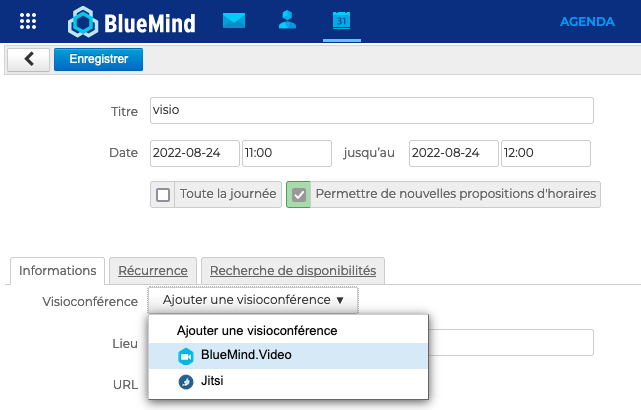Click the start time 11:00 field
The image size is (641, 410).
[286, 153]
